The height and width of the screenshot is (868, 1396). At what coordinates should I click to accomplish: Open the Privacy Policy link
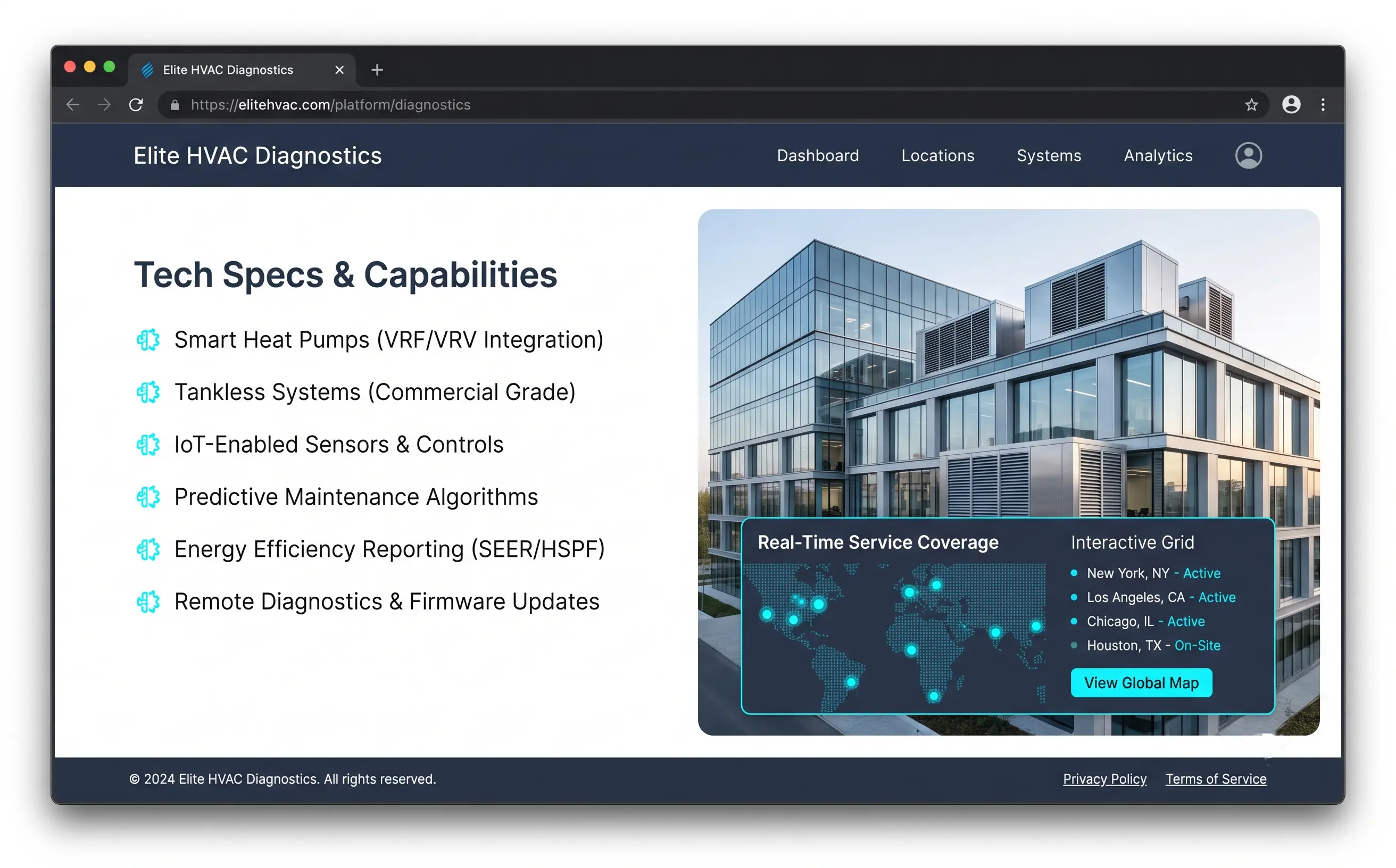pyautogui.click(x=1104, y=779)
